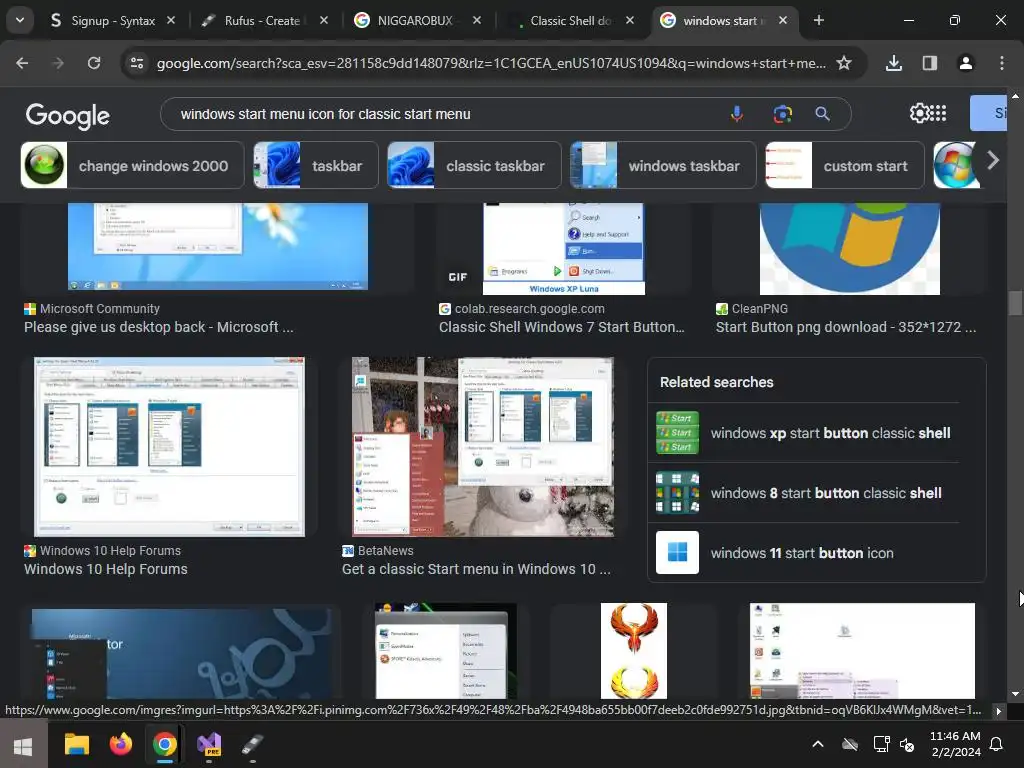Open Windows 10 Help Forums thumbnail
The width and height of the screenshot is (1024, 768).
click(169, 447)
